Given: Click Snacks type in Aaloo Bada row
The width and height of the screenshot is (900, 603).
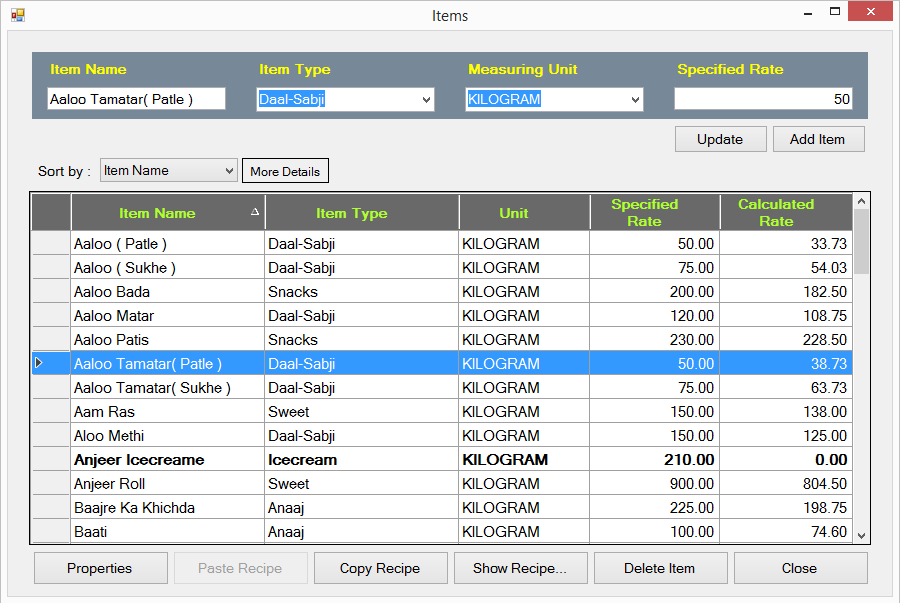Looking at the screenshot, I should (x=362, y=292).
